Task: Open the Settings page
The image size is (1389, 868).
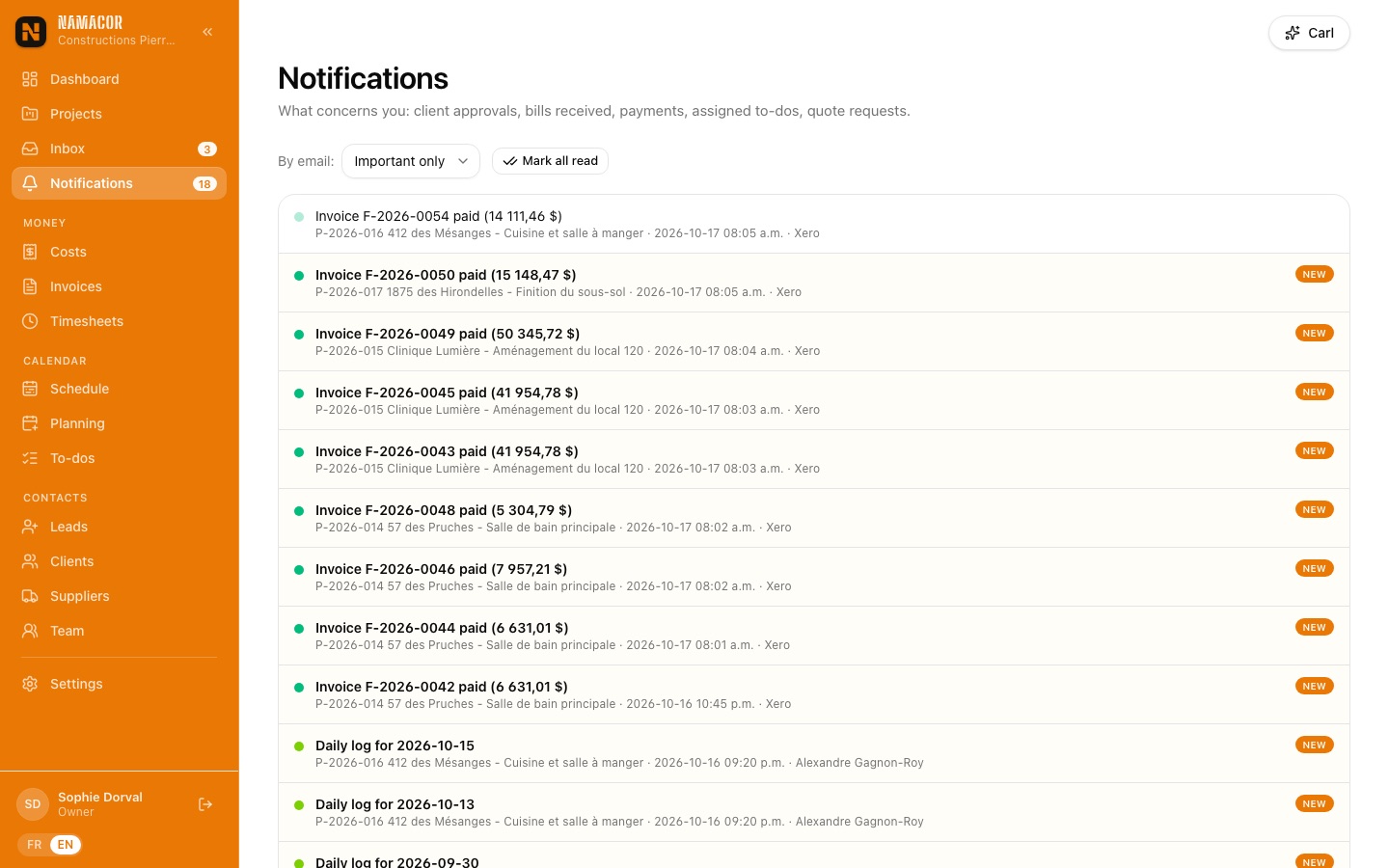Action: [119, 684]
